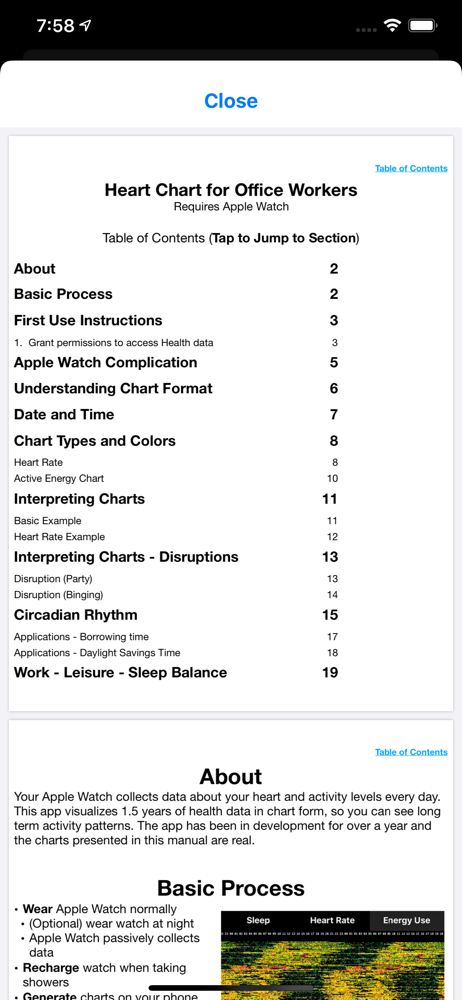The width and height of the screenshot is (462, 1000).
Task: Jump to Date and Time section
Action: click(64, 415)
